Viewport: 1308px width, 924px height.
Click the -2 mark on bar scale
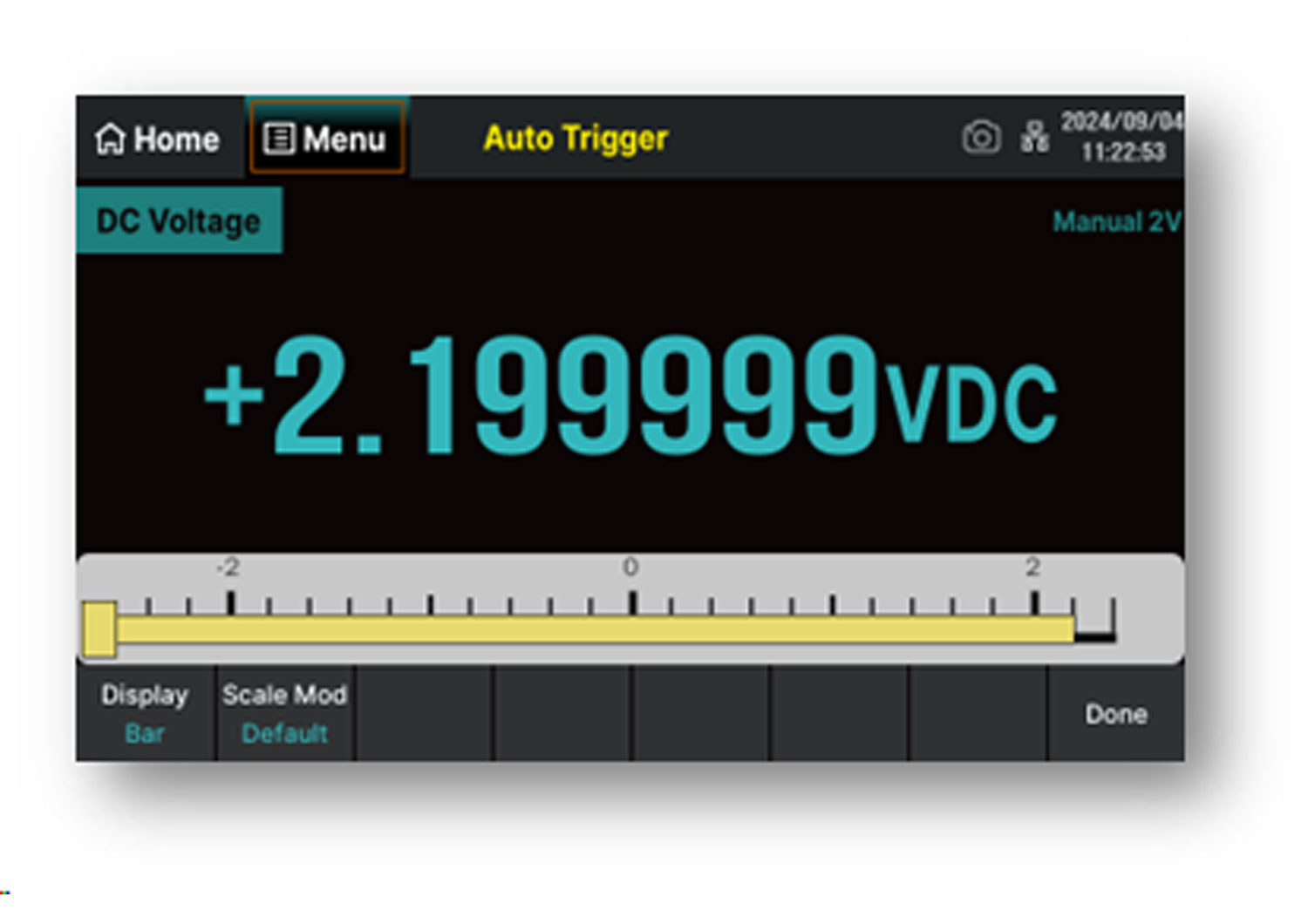pos(228,567)
